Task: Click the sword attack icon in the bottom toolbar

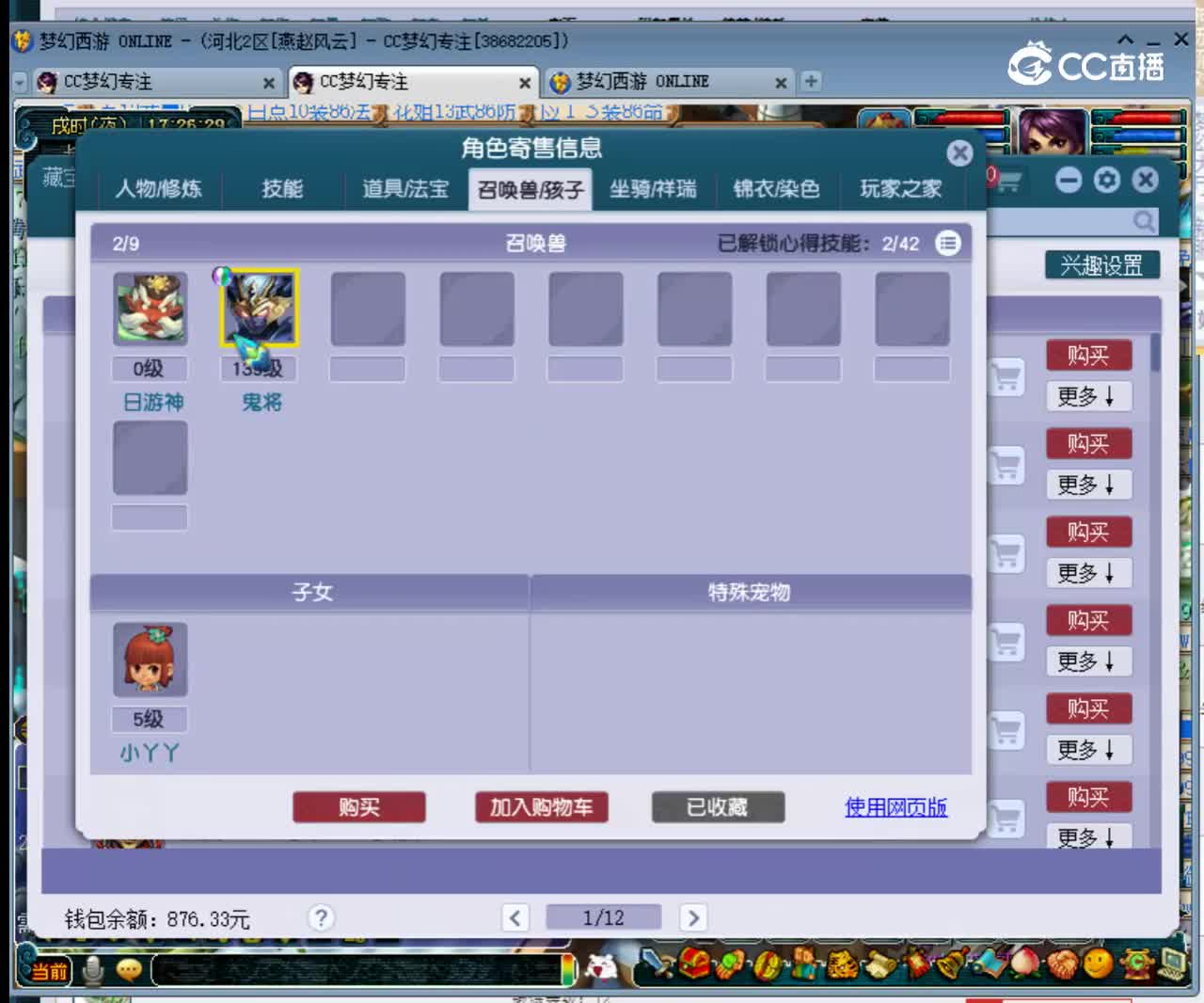Action: 657,963
